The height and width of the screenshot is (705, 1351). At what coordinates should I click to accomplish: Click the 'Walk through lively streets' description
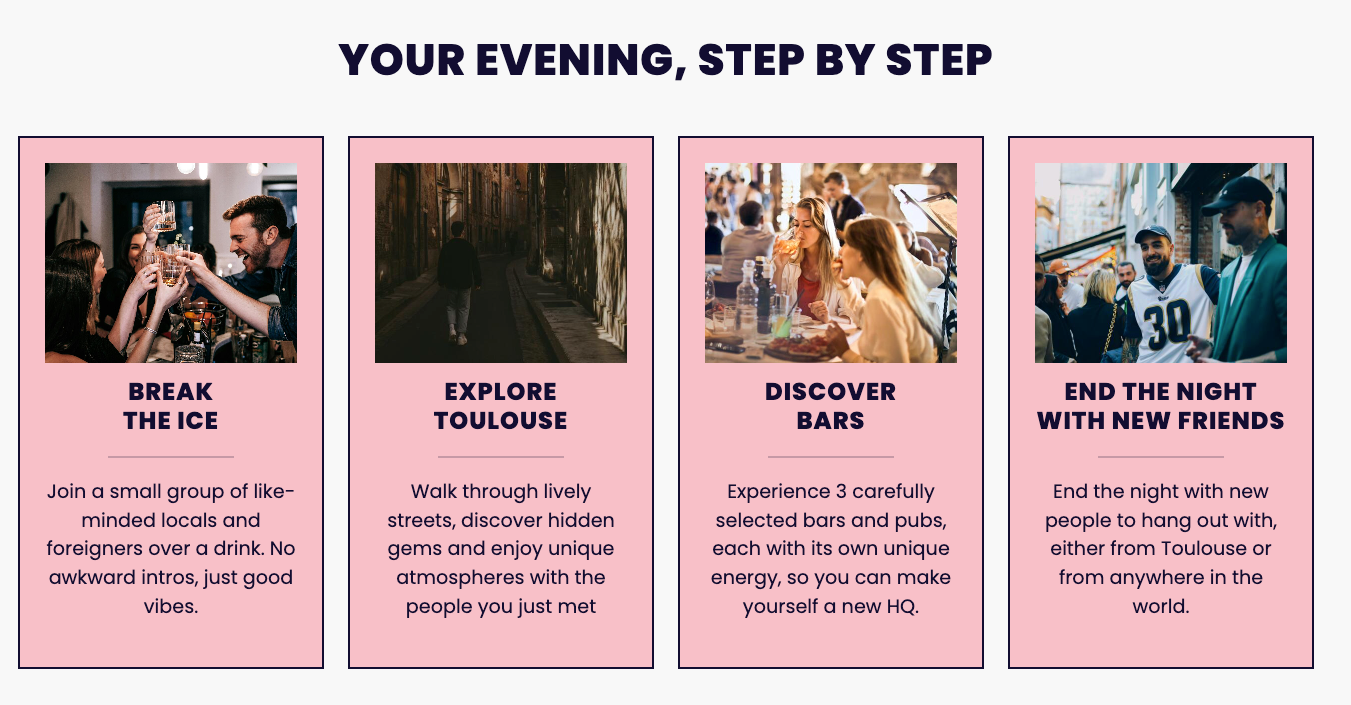click(x=501, y=549)
